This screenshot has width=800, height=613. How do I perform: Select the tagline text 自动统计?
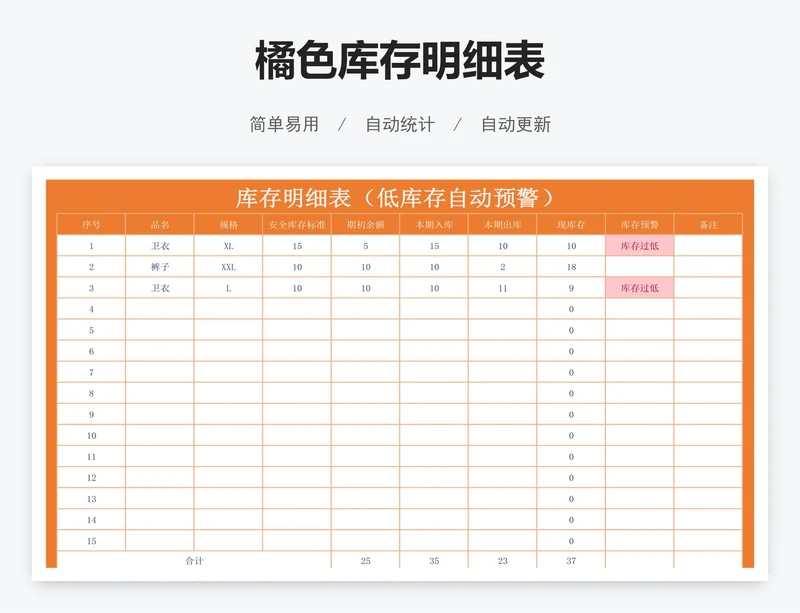point(400,125)
